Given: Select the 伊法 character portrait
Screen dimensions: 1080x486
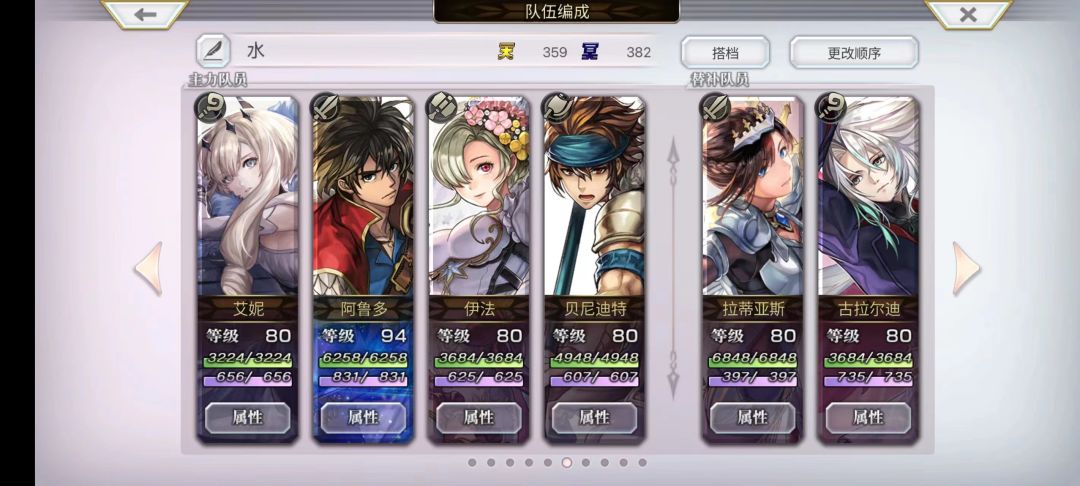Looking at the screenshot, I should click(x=479, y=196).
